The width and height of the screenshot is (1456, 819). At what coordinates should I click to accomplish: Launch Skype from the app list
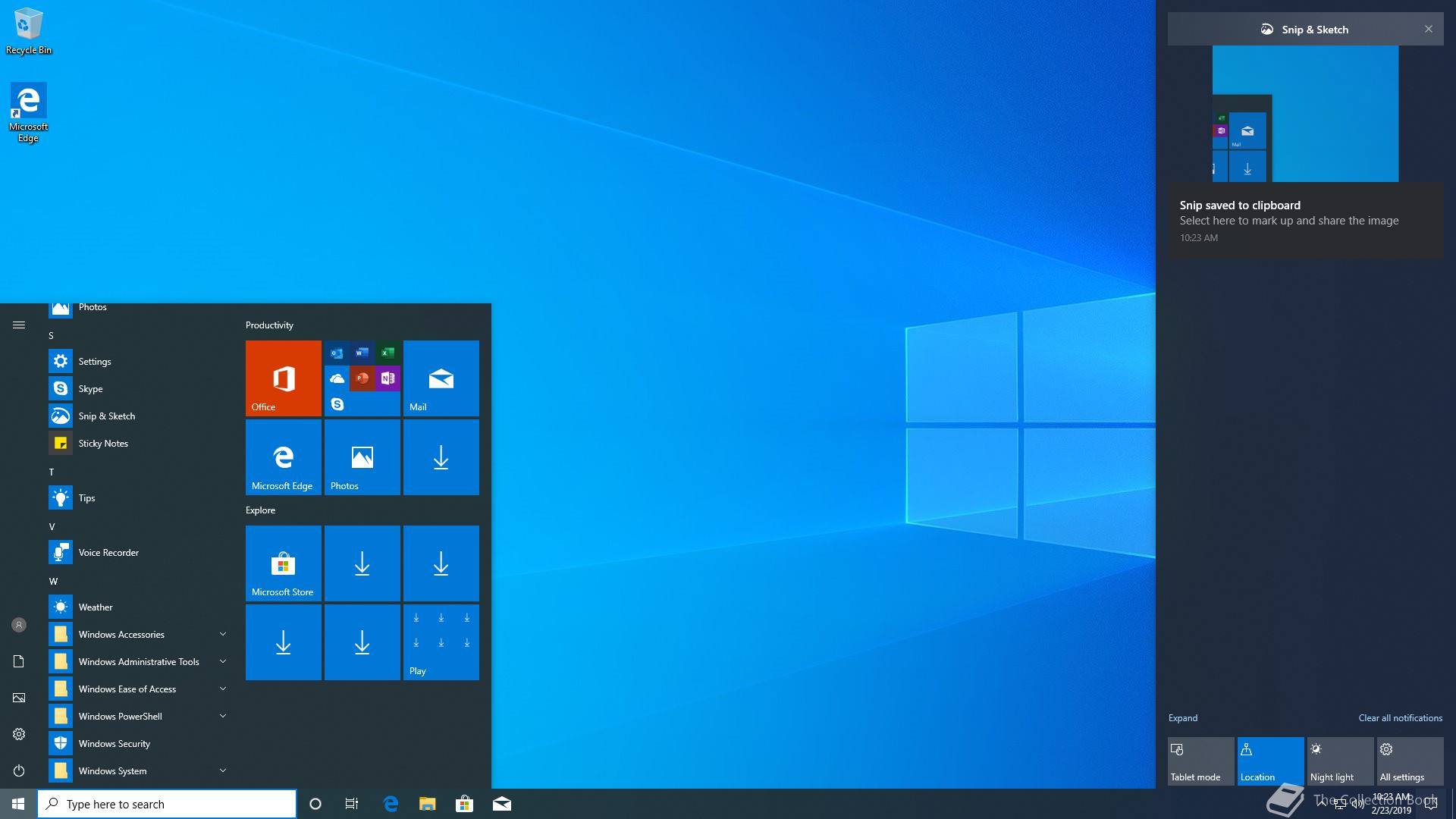tap(140, 389)
